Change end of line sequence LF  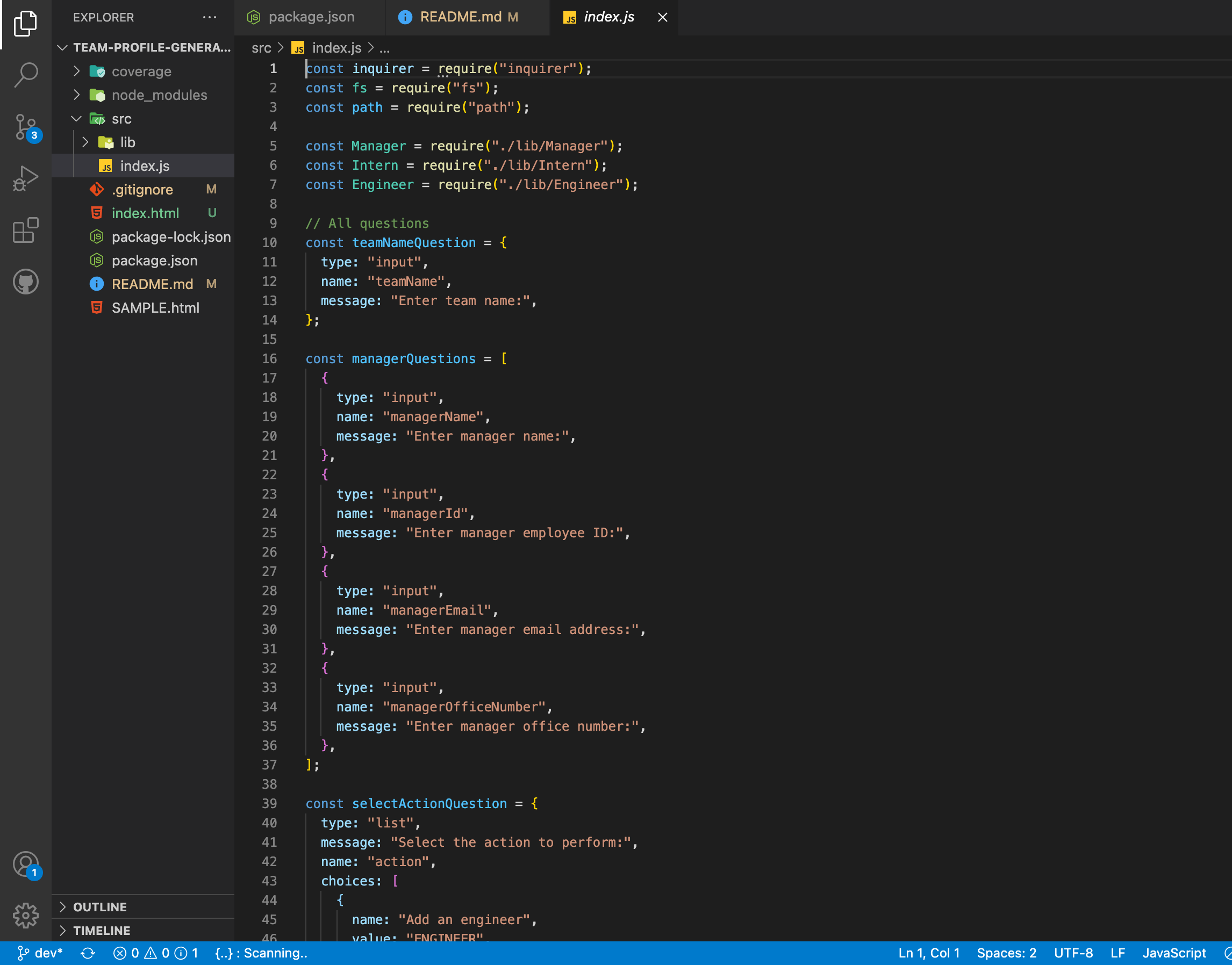point(1118,953)
